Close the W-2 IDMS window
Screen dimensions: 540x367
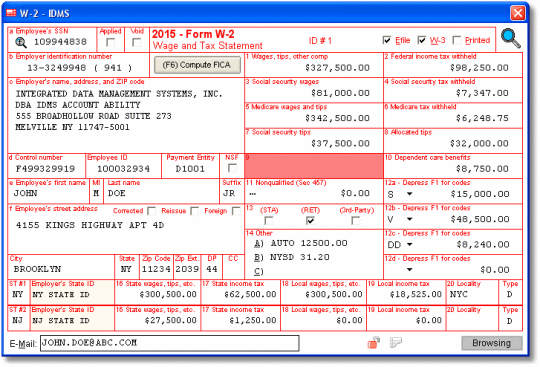pyautogui.click(x=518, y=13)
